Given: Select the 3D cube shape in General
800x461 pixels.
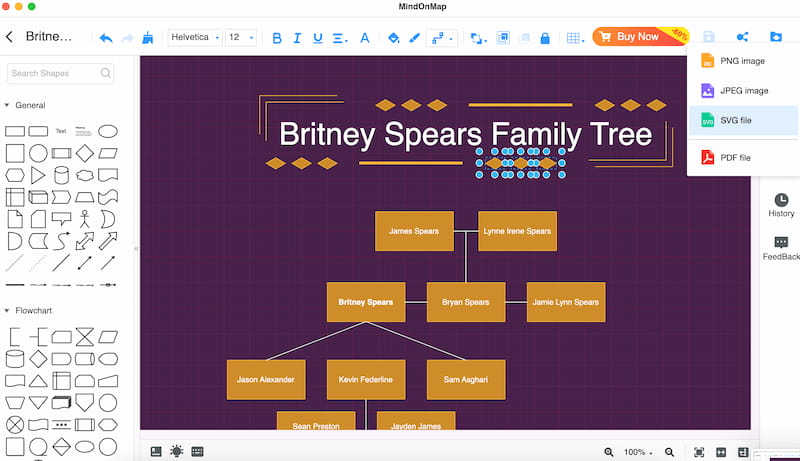Looking at the screenshot, I should (38, 197).
